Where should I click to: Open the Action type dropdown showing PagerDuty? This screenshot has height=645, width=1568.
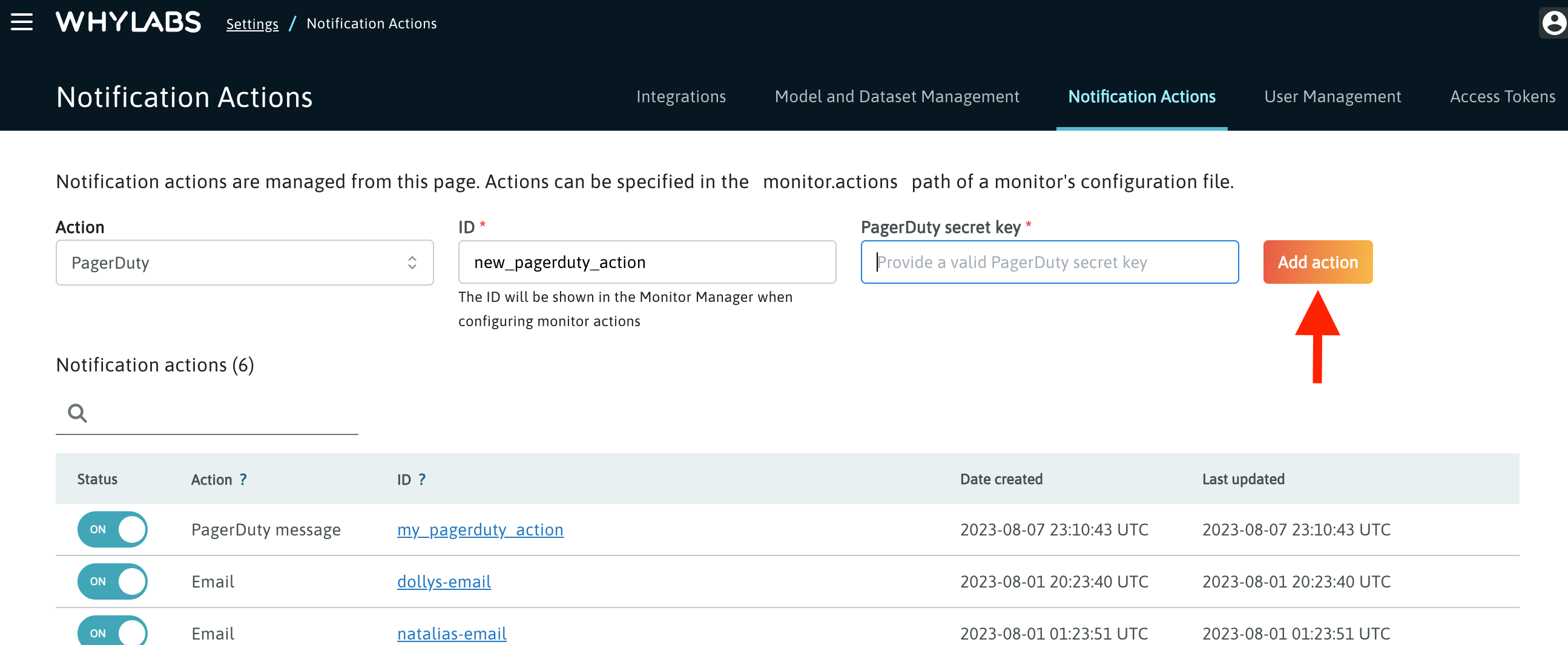pyautogui.click(x=243, y=262)
